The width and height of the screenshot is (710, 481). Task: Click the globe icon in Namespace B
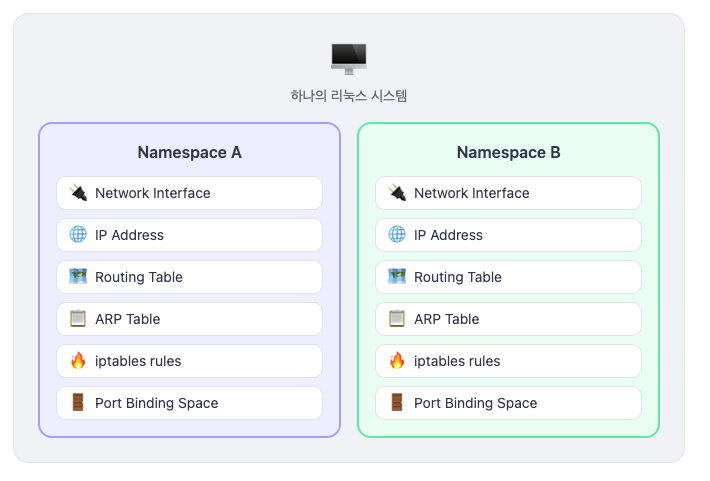397,235
